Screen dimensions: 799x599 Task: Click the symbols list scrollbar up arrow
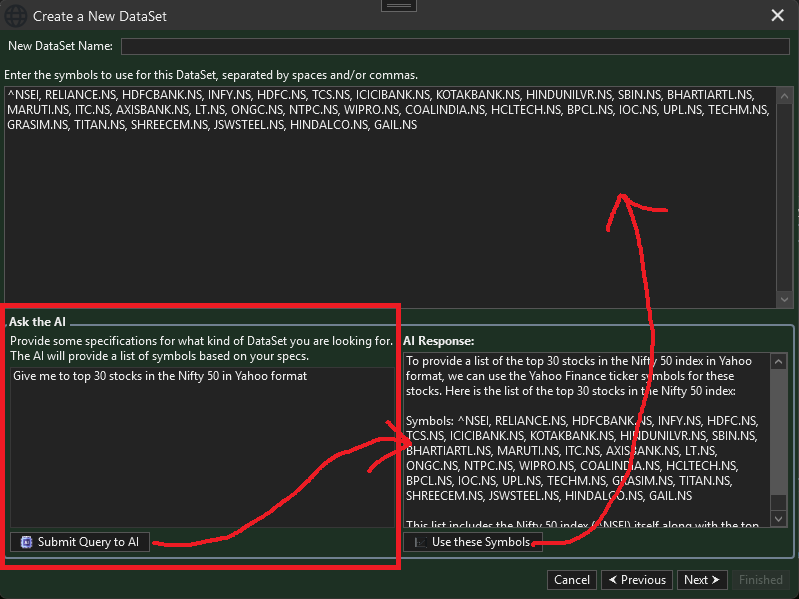coord(786,95)
